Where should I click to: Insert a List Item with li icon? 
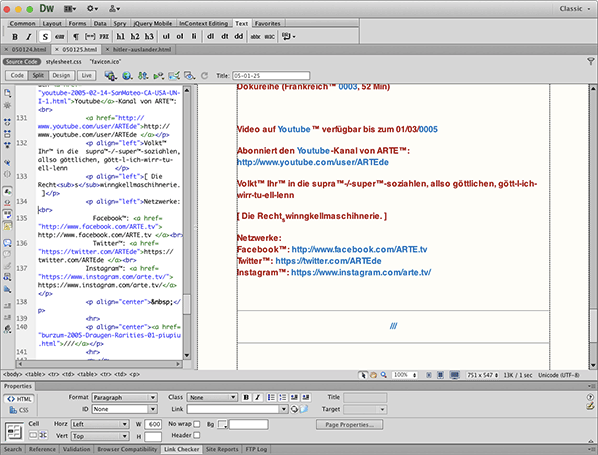[x=194, y=37]
